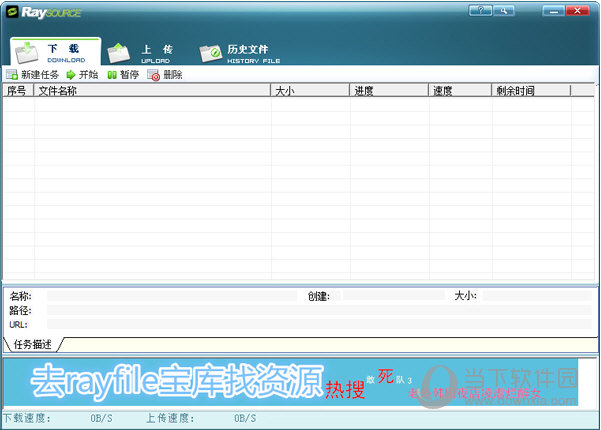This screenshot has height=430, width=601.
Task: Click the 下载速度 status label
Action: pos(27,418)
